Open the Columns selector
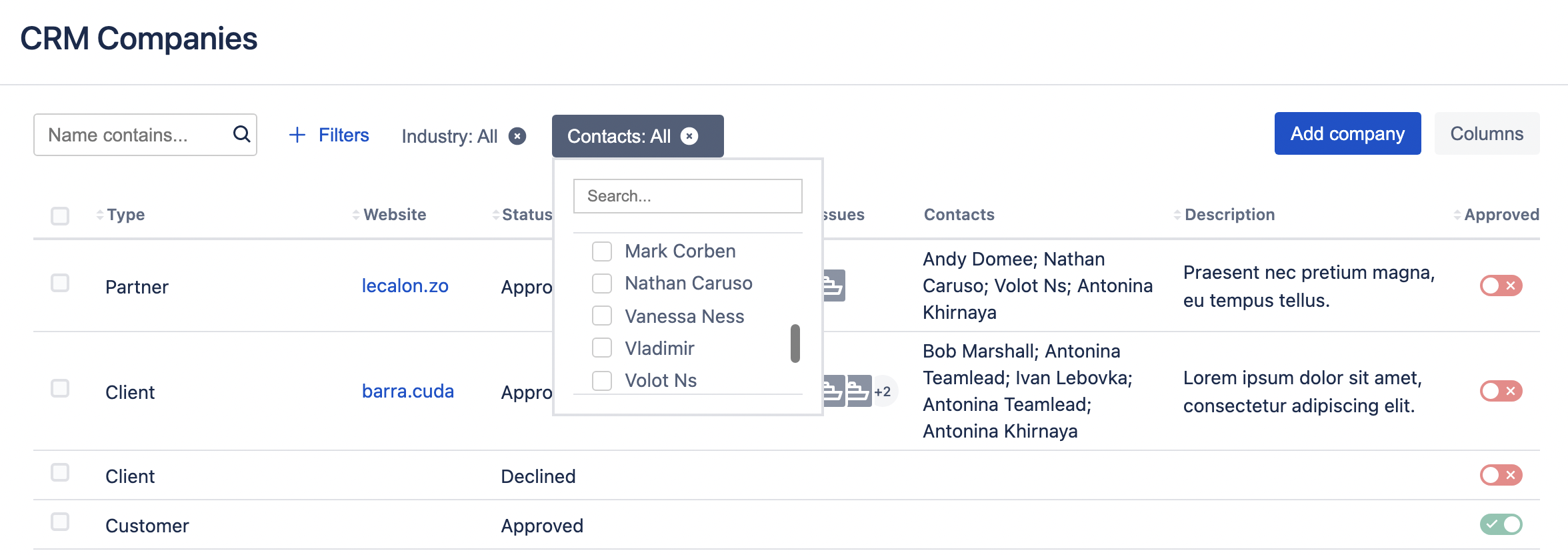Viewport: 1568px width, 555px height. (x=1487, y=133)
